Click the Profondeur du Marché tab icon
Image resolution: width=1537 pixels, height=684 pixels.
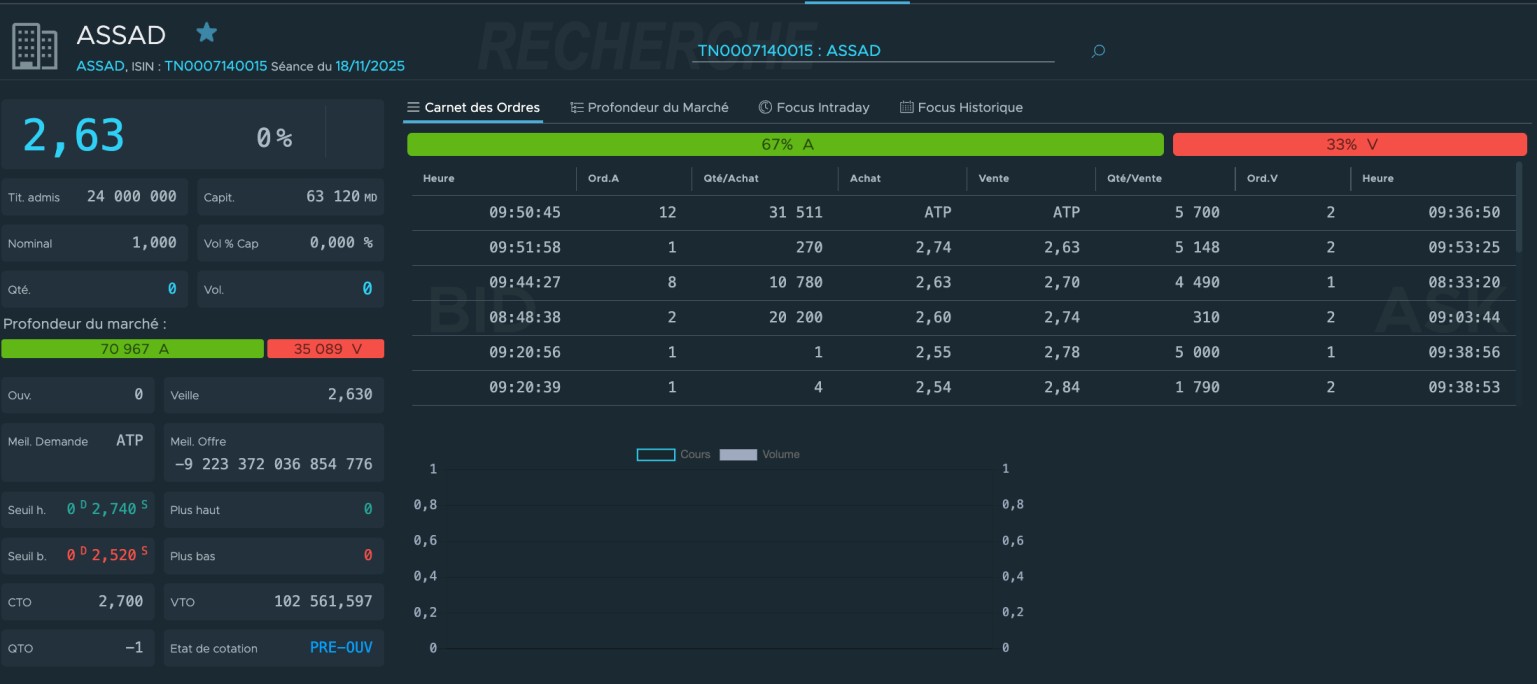[577, 107]
